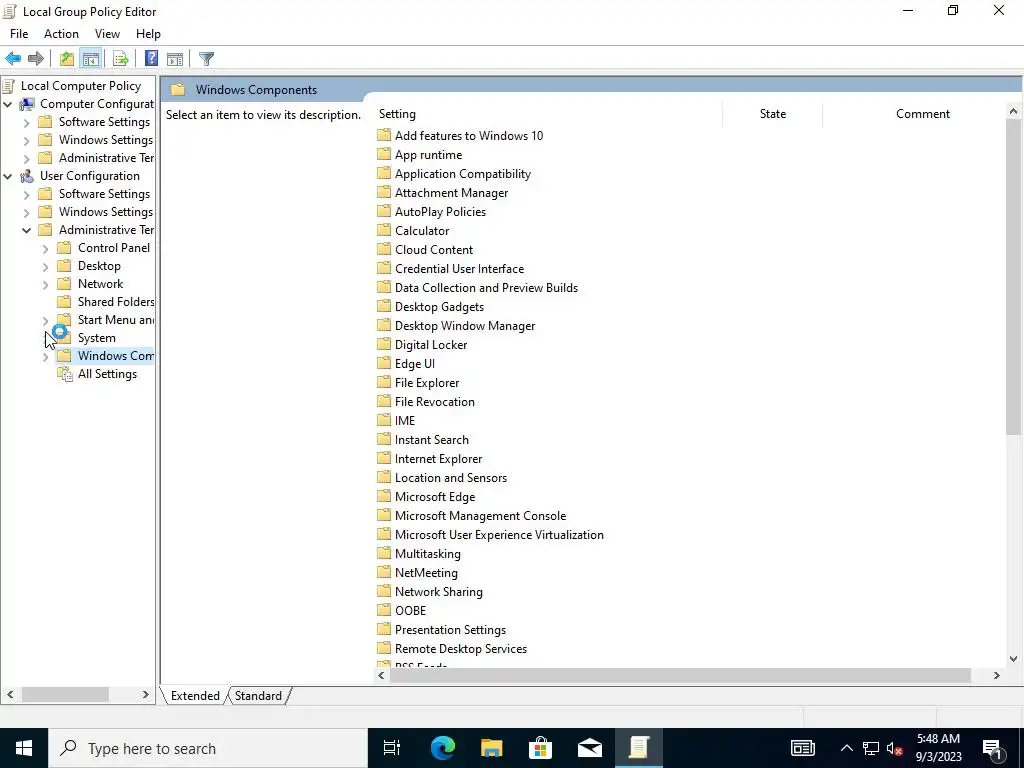Open the View menu
Image resolution: width=1024 pixels, height=768 pixels.
107,34
